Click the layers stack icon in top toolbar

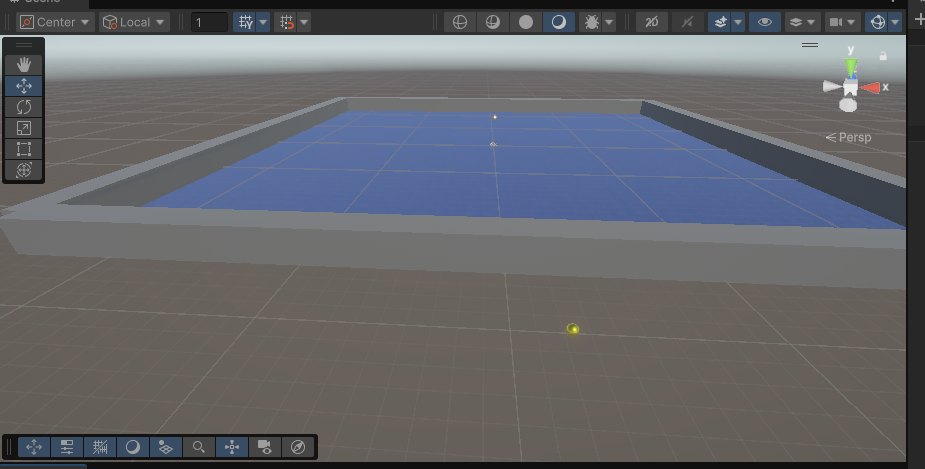796,22
